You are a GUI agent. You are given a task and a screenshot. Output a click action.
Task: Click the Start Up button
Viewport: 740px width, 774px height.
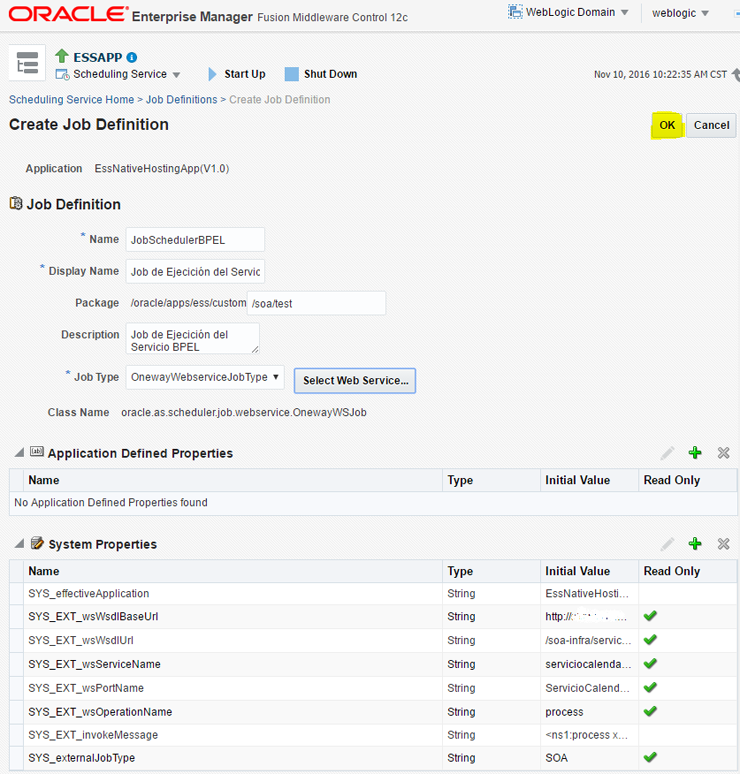(236, 74)
